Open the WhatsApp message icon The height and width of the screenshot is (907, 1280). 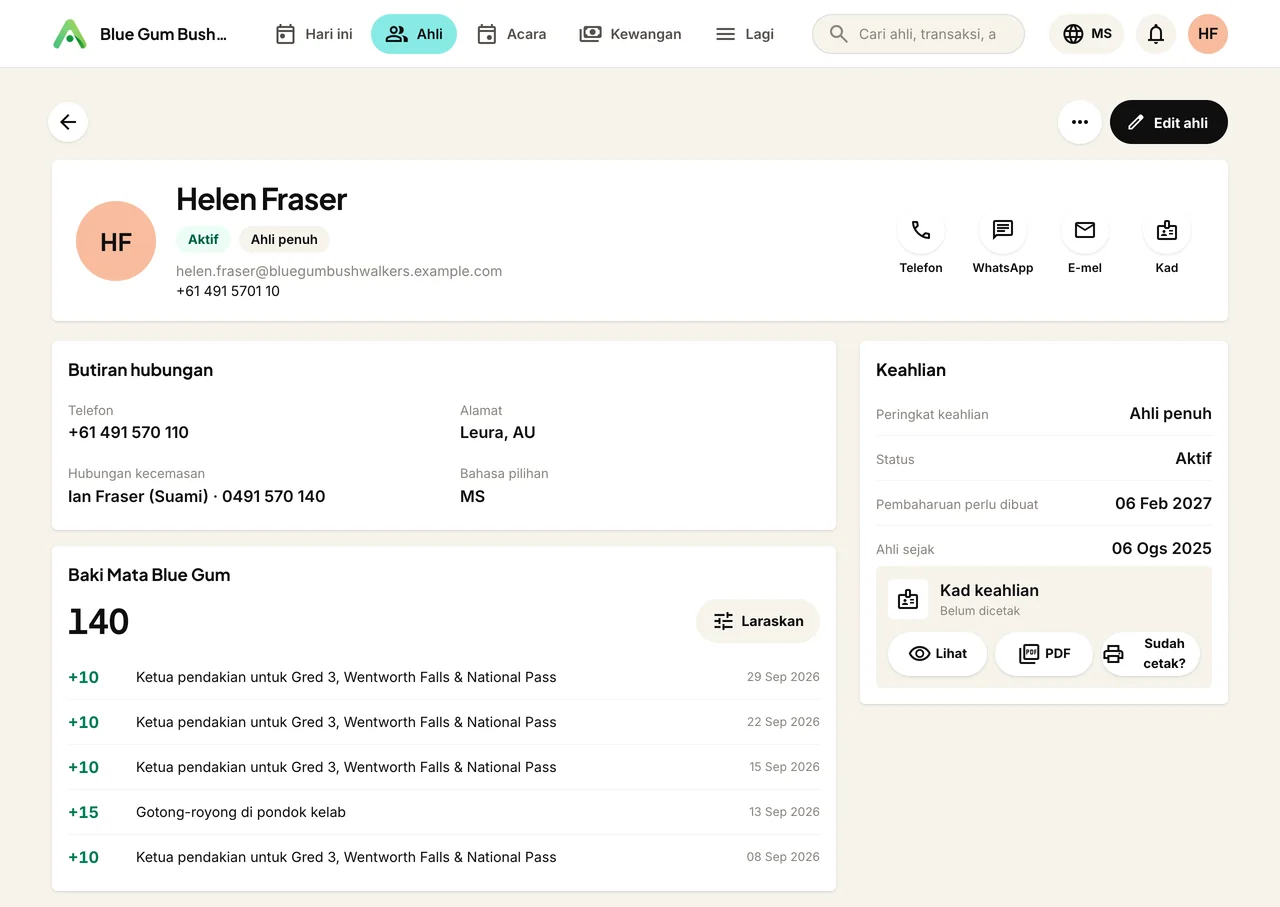click(1003, 231)
